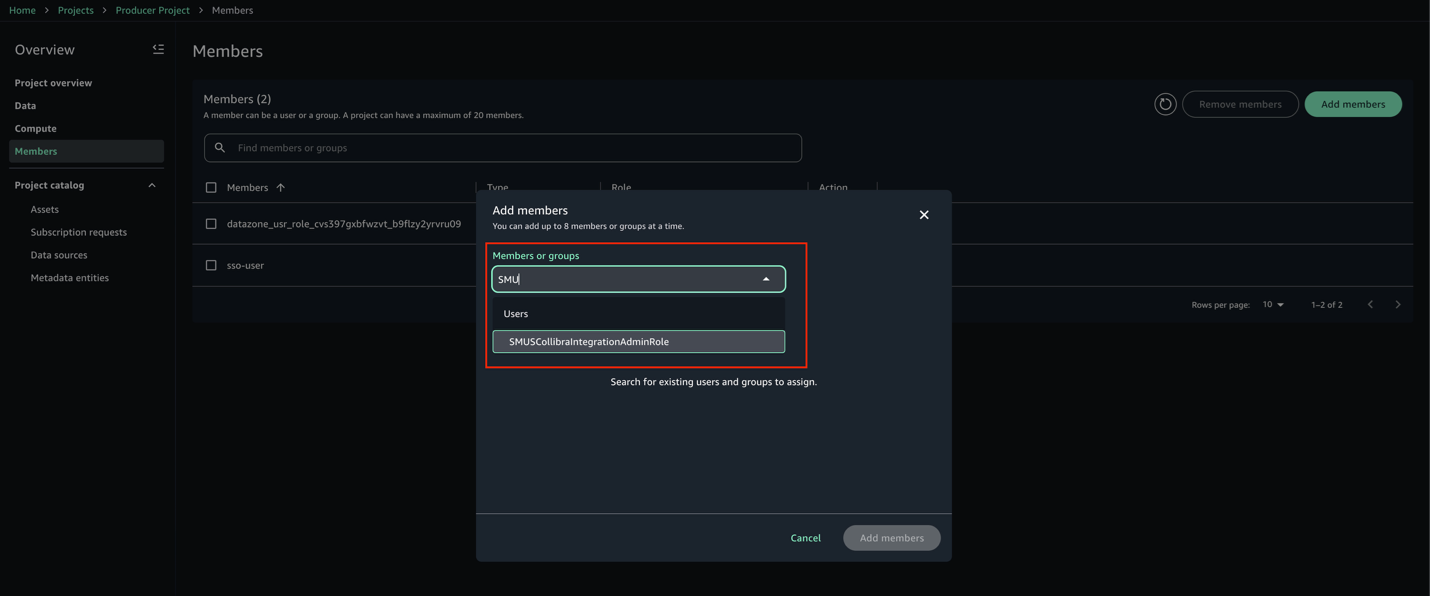
Task: Select SMUSCollibraIntegrationAdminRole from the list
Action: coord(639,342)
